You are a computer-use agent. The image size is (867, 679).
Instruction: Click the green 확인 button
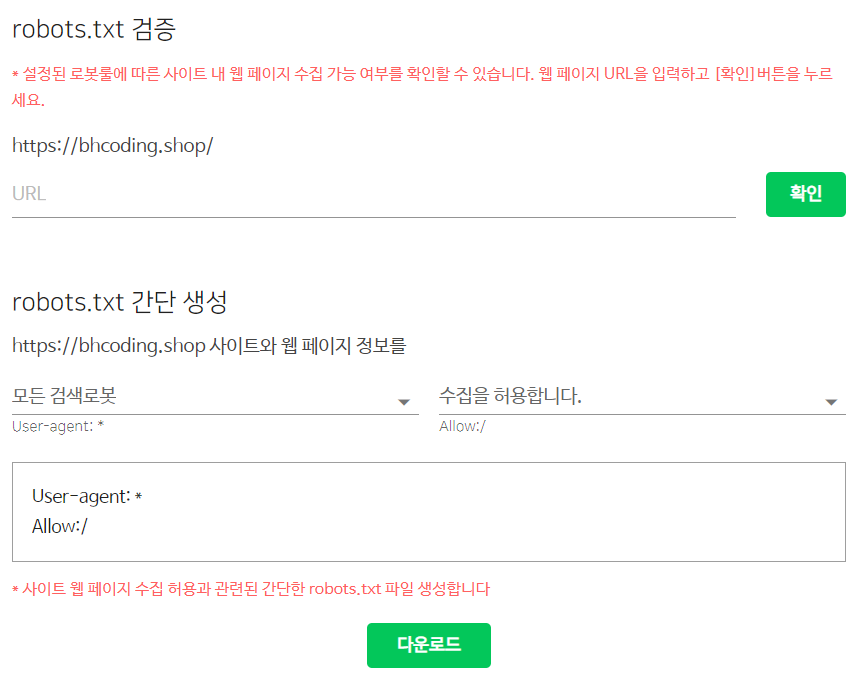806,194
